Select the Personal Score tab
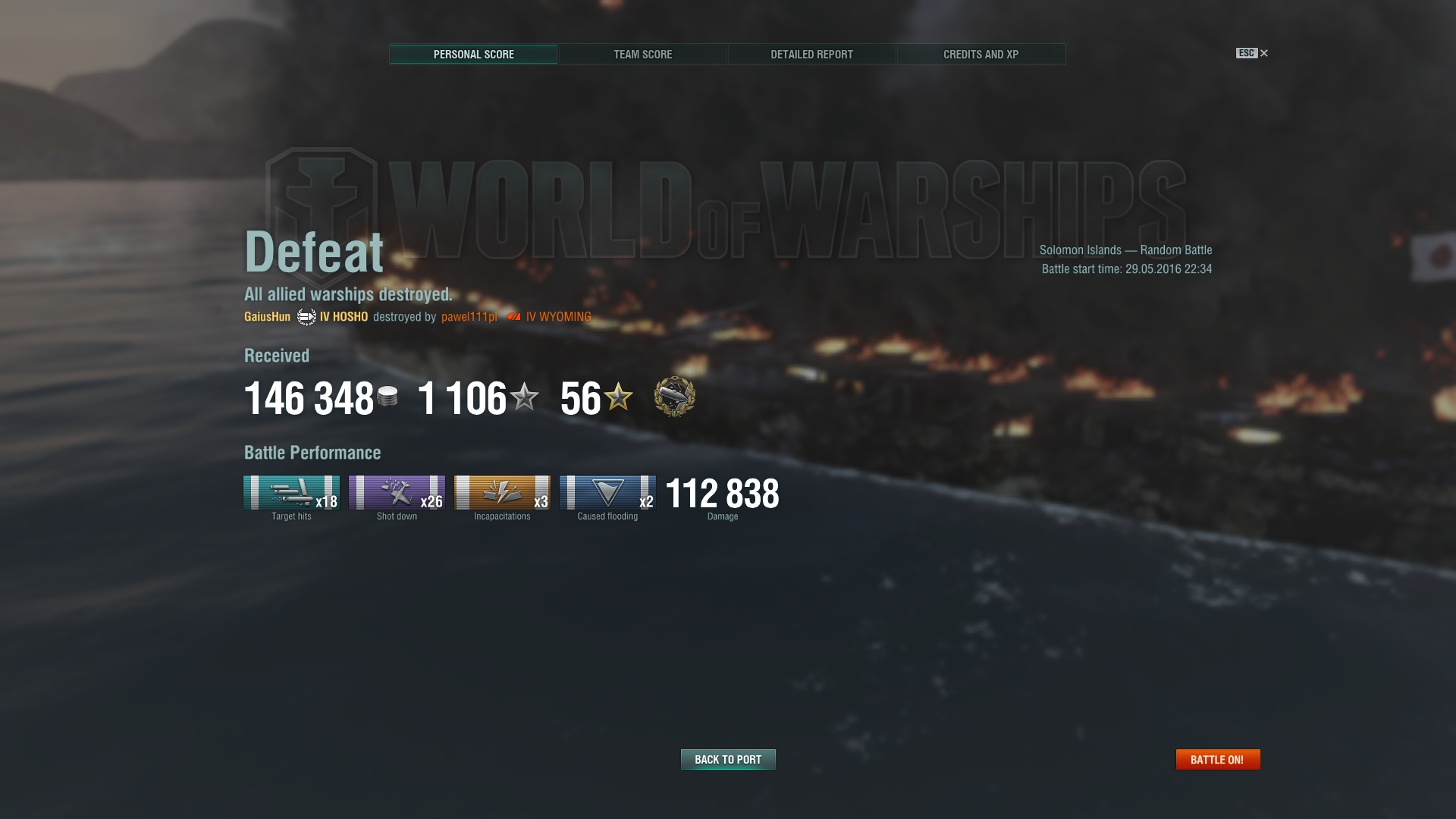Image resolution: width=1456 pixels, height=819 pixels. pyautogui.click(x=473, y=55)
